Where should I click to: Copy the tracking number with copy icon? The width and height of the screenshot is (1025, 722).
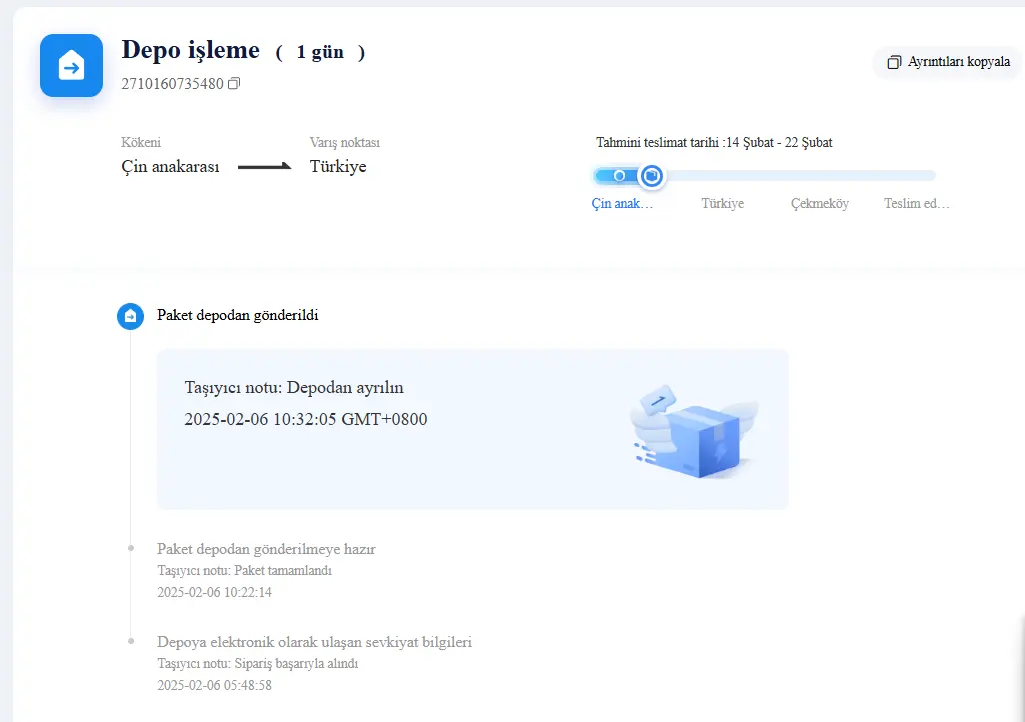pos(234,83)
